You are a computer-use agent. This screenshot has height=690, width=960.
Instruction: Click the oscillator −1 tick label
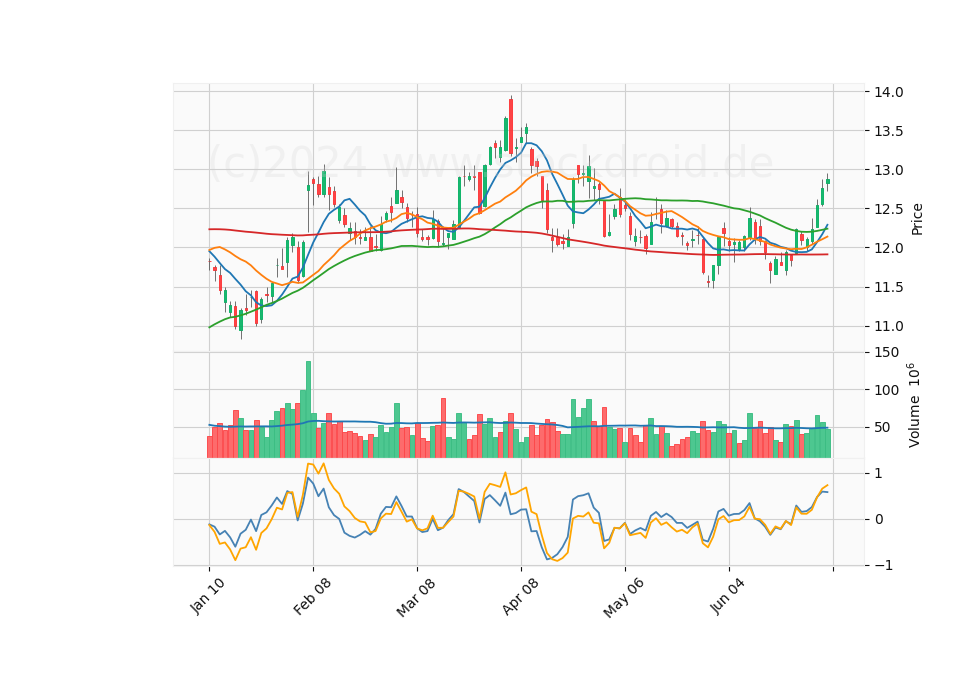pyautogui.click(x=883, y=566)
